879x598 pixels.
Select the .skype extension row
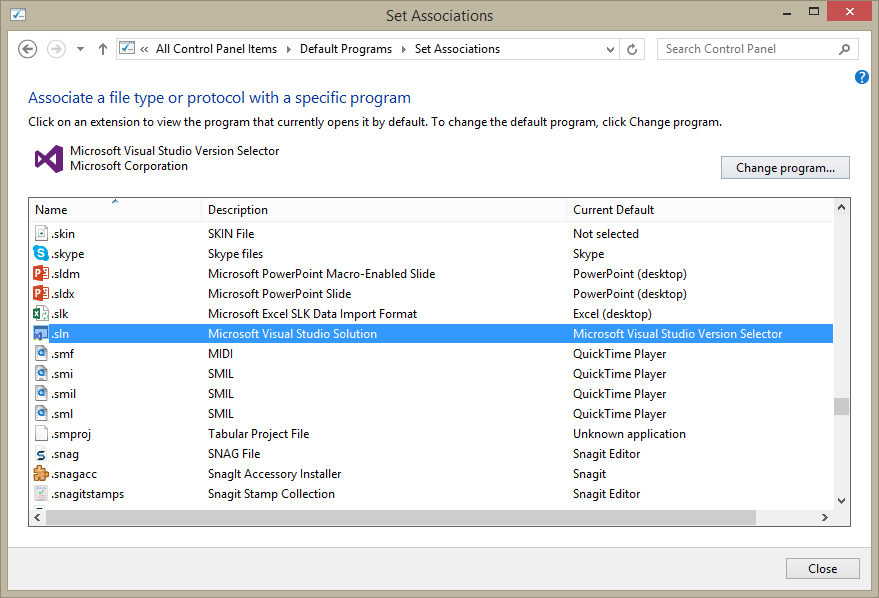tap(431, 254)
